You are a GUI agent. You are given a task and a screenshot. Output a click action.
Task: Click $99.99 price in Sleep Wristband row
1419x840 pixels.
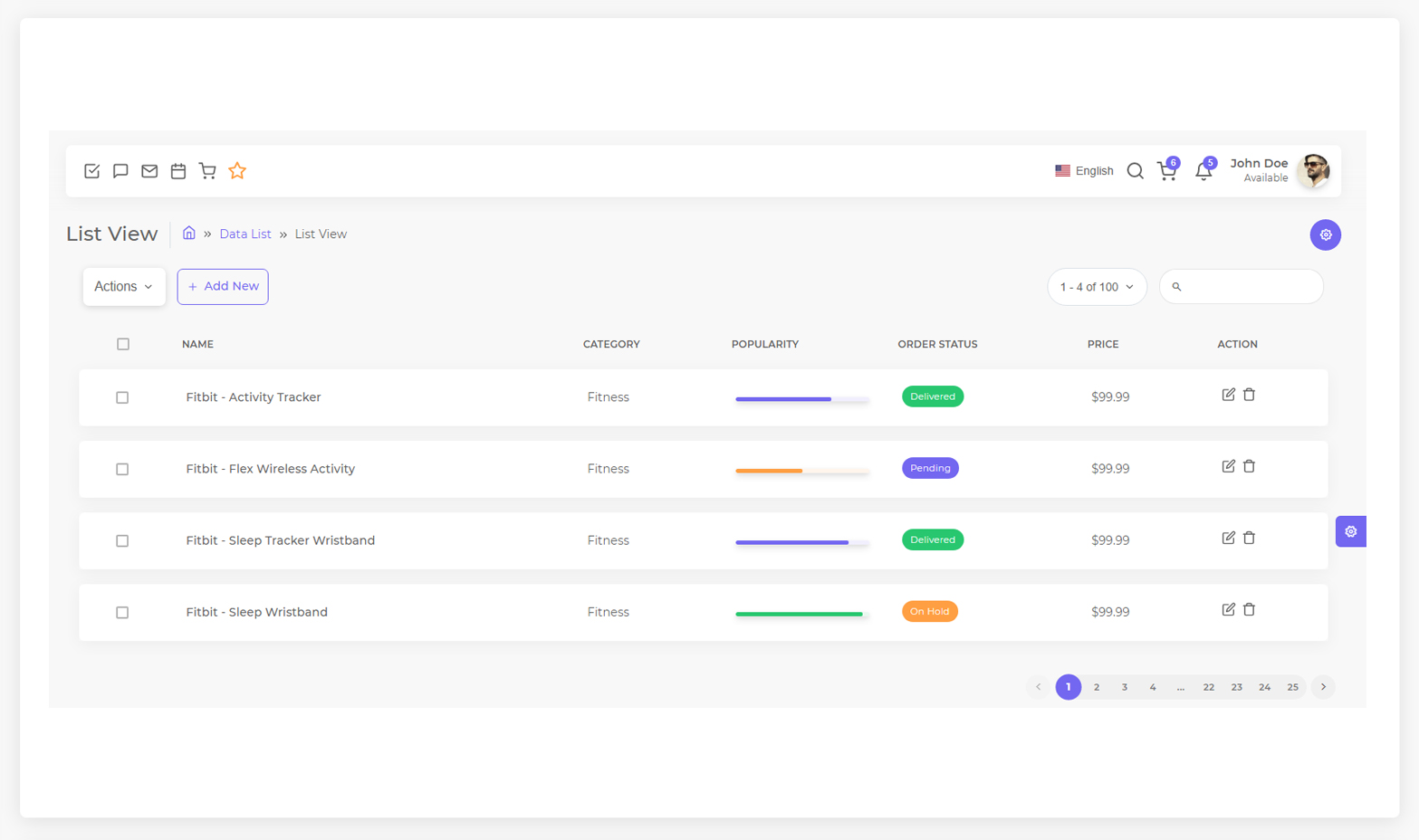pyautogui.click(x=1110, y=612)
